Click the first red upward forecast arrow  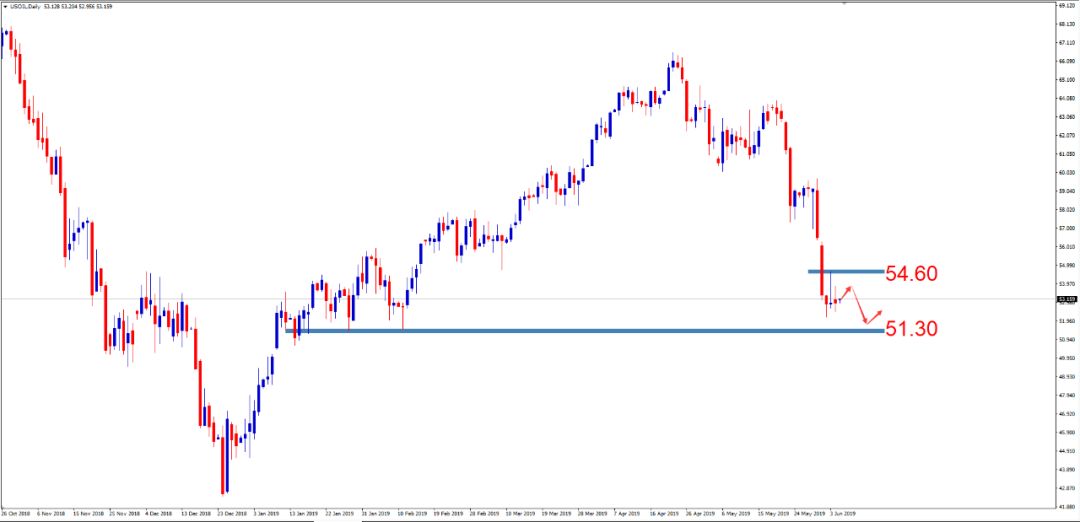point(845,291)
